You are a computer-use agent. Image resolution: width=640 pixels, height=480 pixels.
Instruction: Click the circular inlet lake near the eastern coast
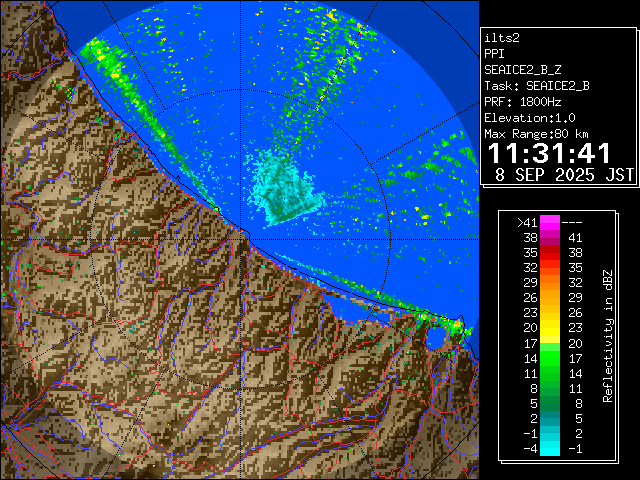click(x=438, y=336)
